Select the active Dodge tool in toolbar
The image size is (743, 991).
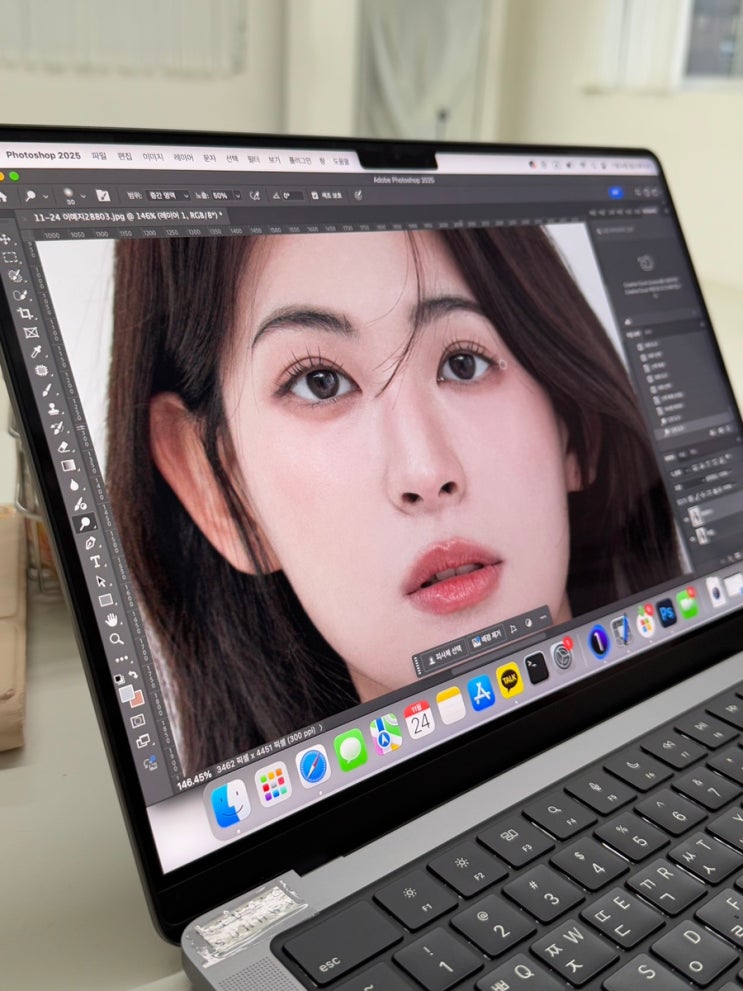(85, 523)
